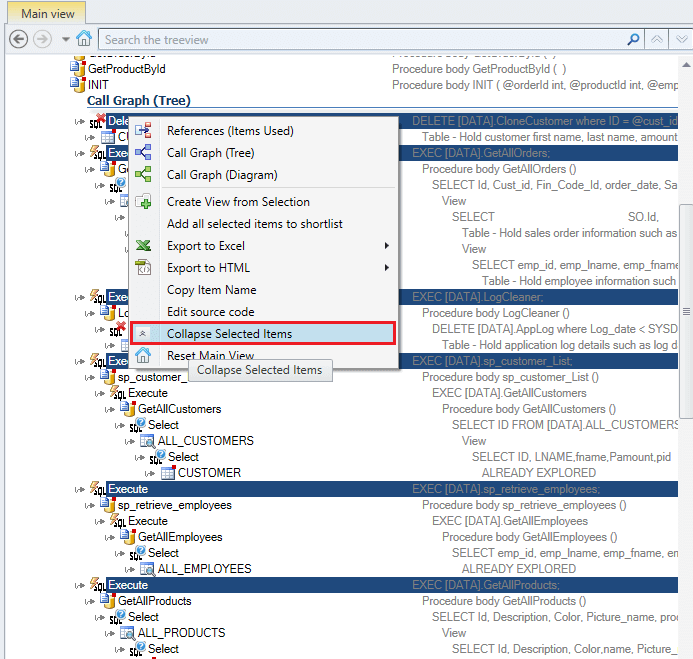
Task: Collapse the sp_retrieve_employees tree node
Action: pyautogui.click(x=89, y=506)
